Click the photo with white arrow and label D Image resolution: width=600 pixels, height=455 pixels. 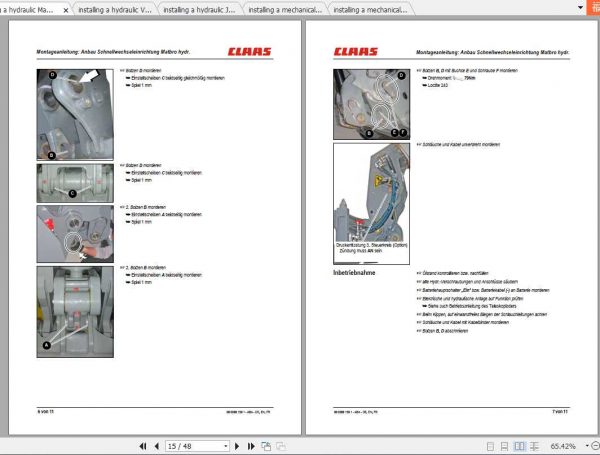75,114
